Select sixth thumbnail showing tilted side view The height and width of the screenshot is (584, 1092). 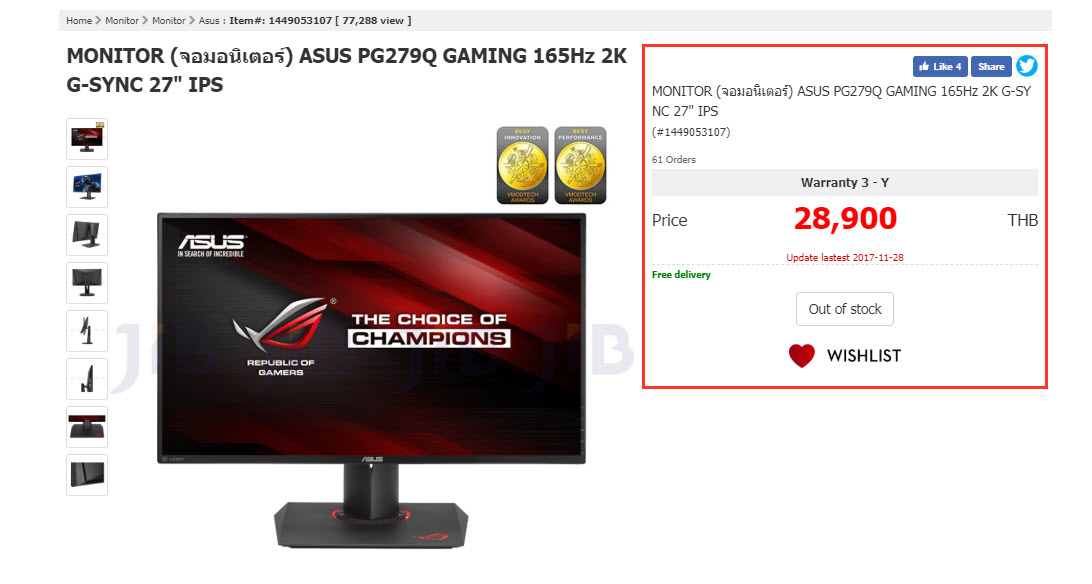[x=87, y=379]
